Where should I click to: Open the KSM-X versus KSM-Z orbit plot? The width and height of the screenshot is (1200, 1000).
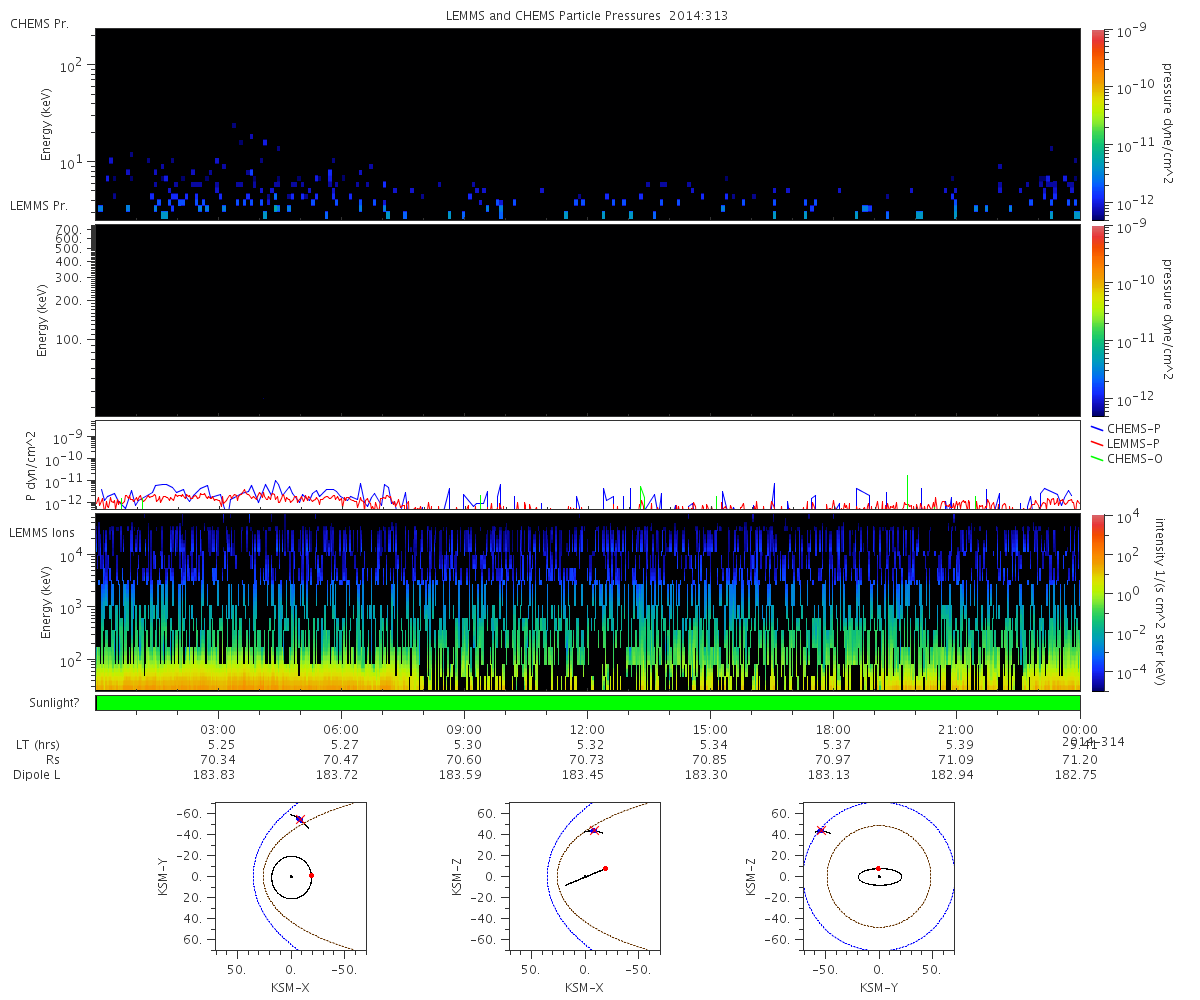coord(585,875)
